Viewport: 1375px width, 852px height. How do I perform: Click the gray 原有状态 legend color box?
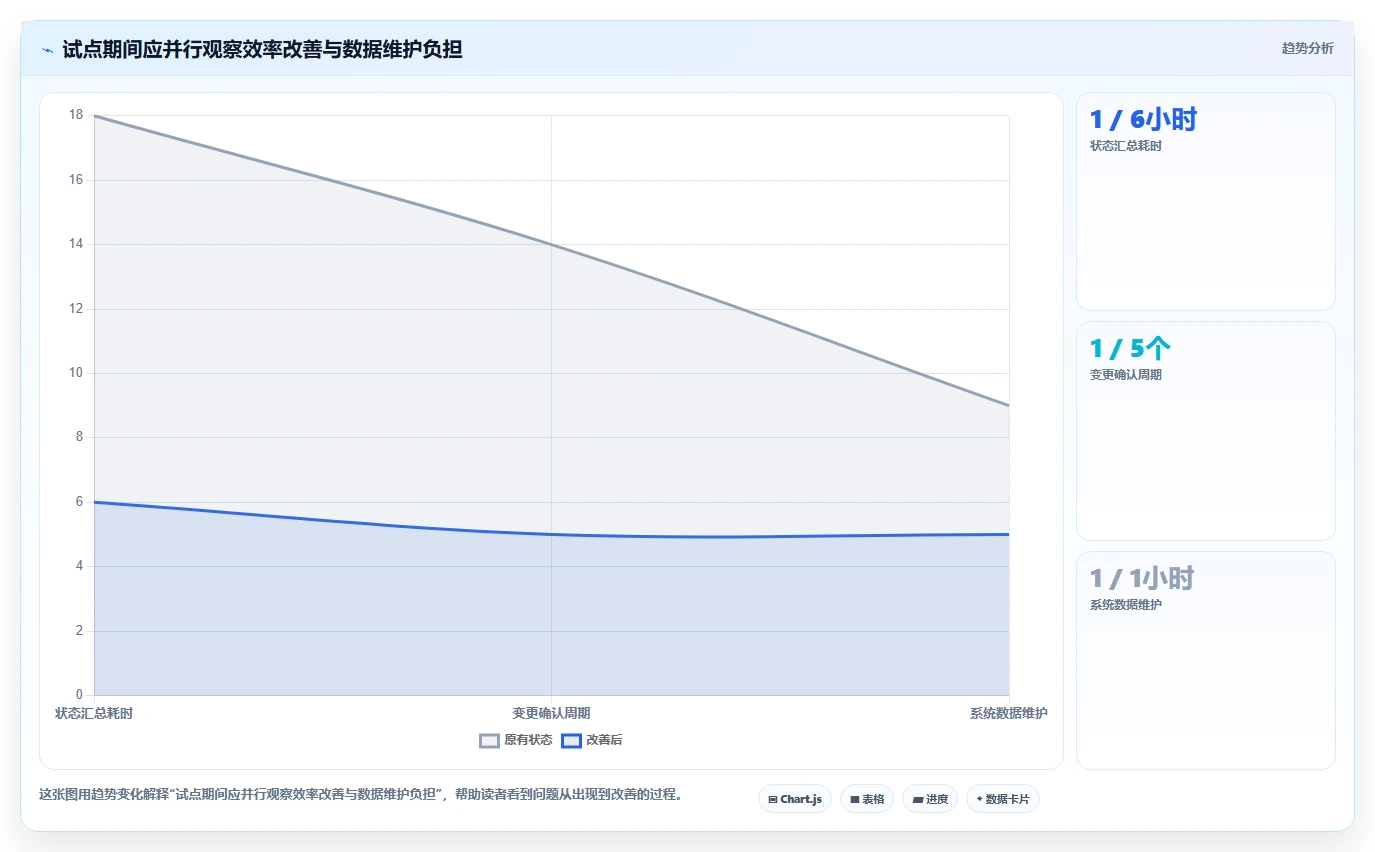tap(489, 741)
